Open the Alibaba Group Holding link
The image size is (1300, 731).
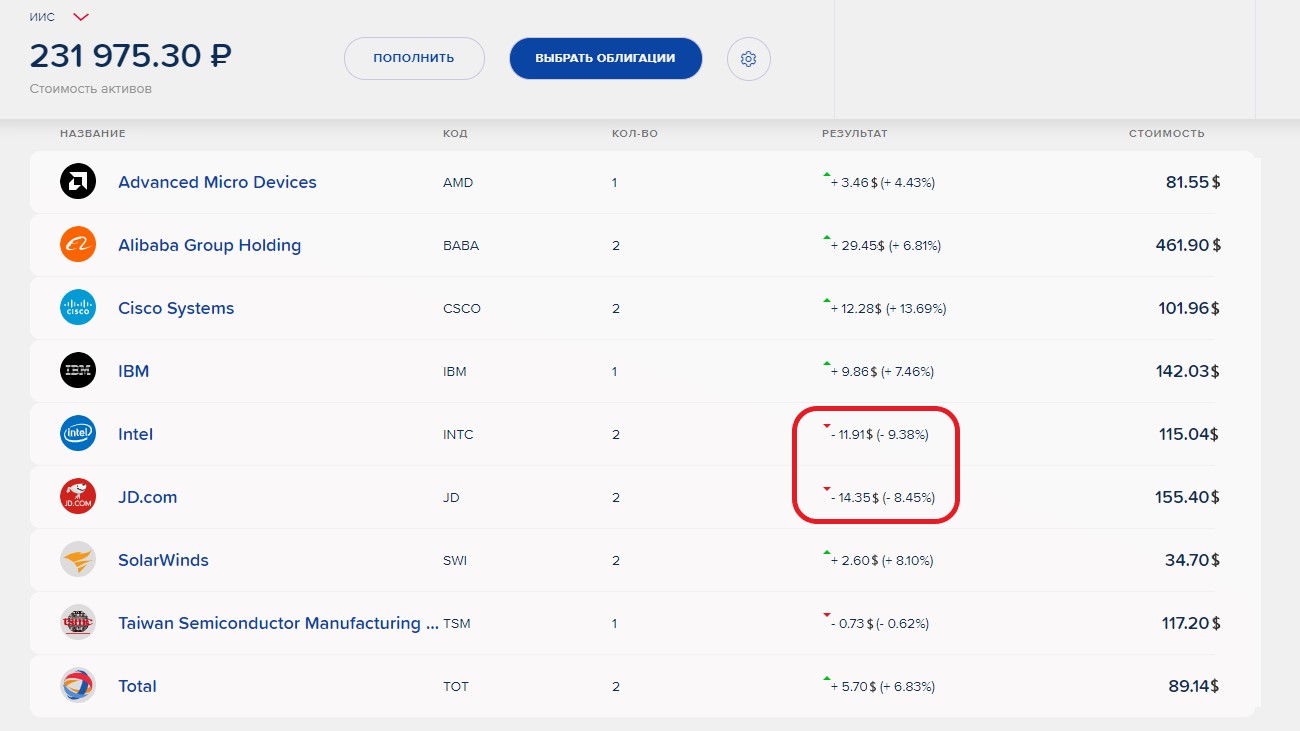209,245
